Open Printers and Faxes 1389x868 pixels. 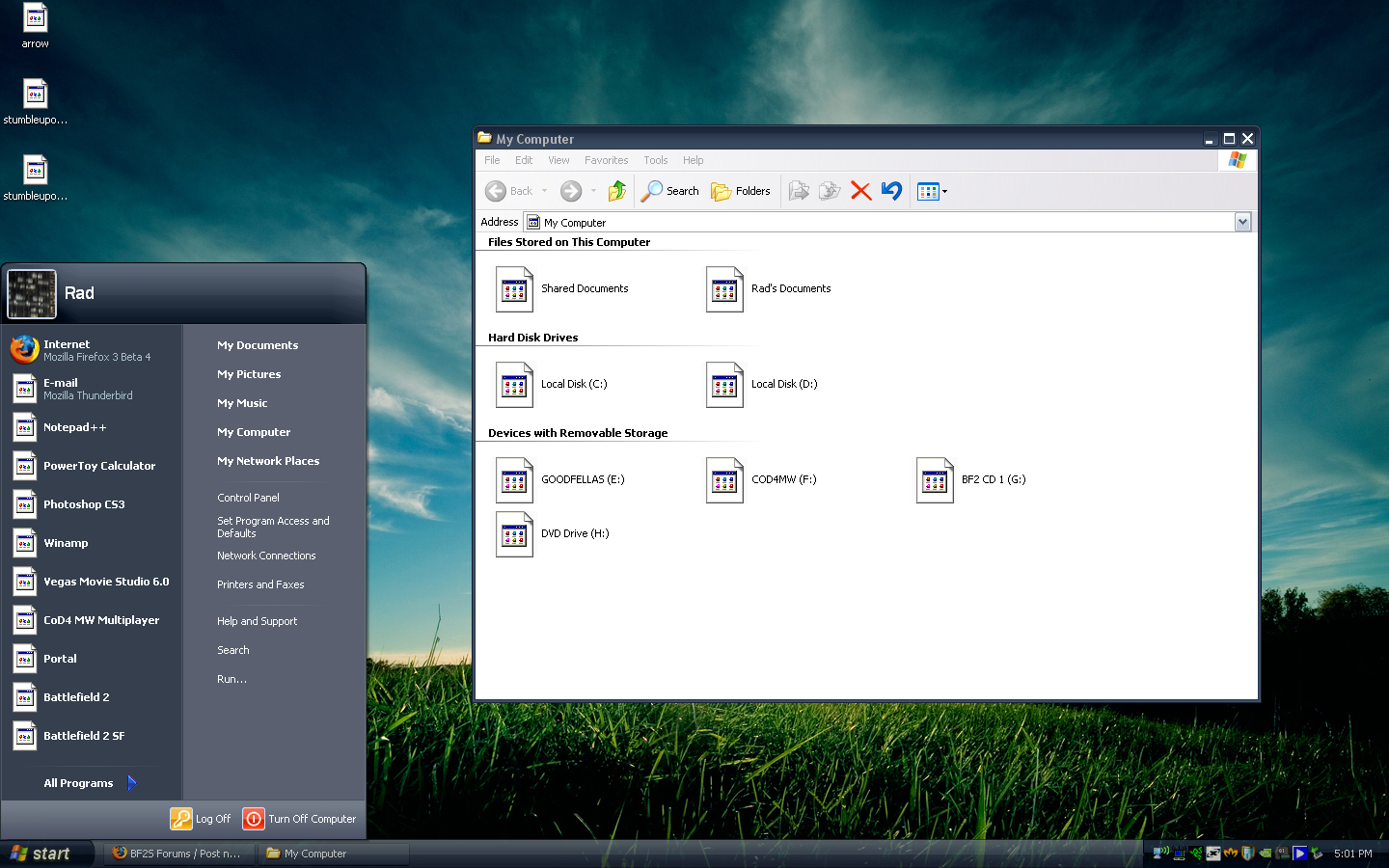260,584
